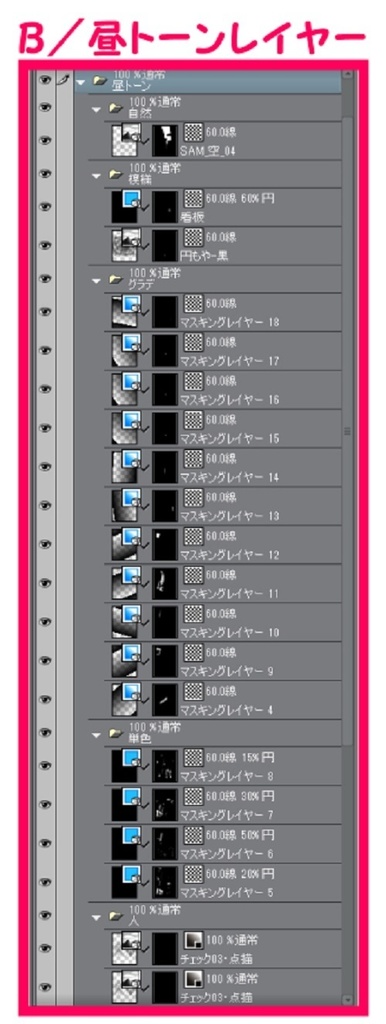386x1024 pixels.
Task: Click the tone pattern icon of 円もや-黒
Action: click(x=193, y=237)
